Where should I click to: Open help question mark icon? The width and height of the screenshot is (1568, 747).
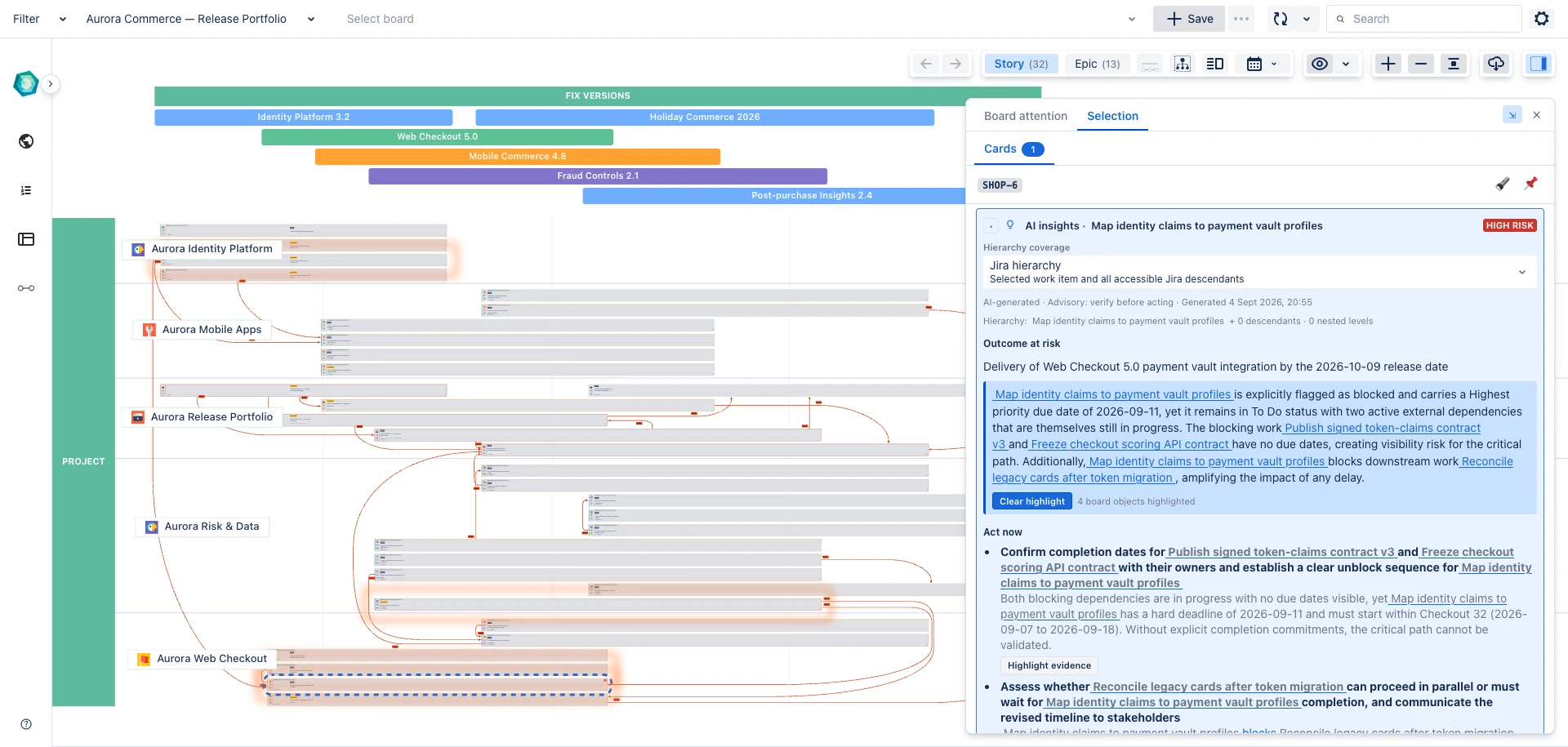(x=26, y=724)
